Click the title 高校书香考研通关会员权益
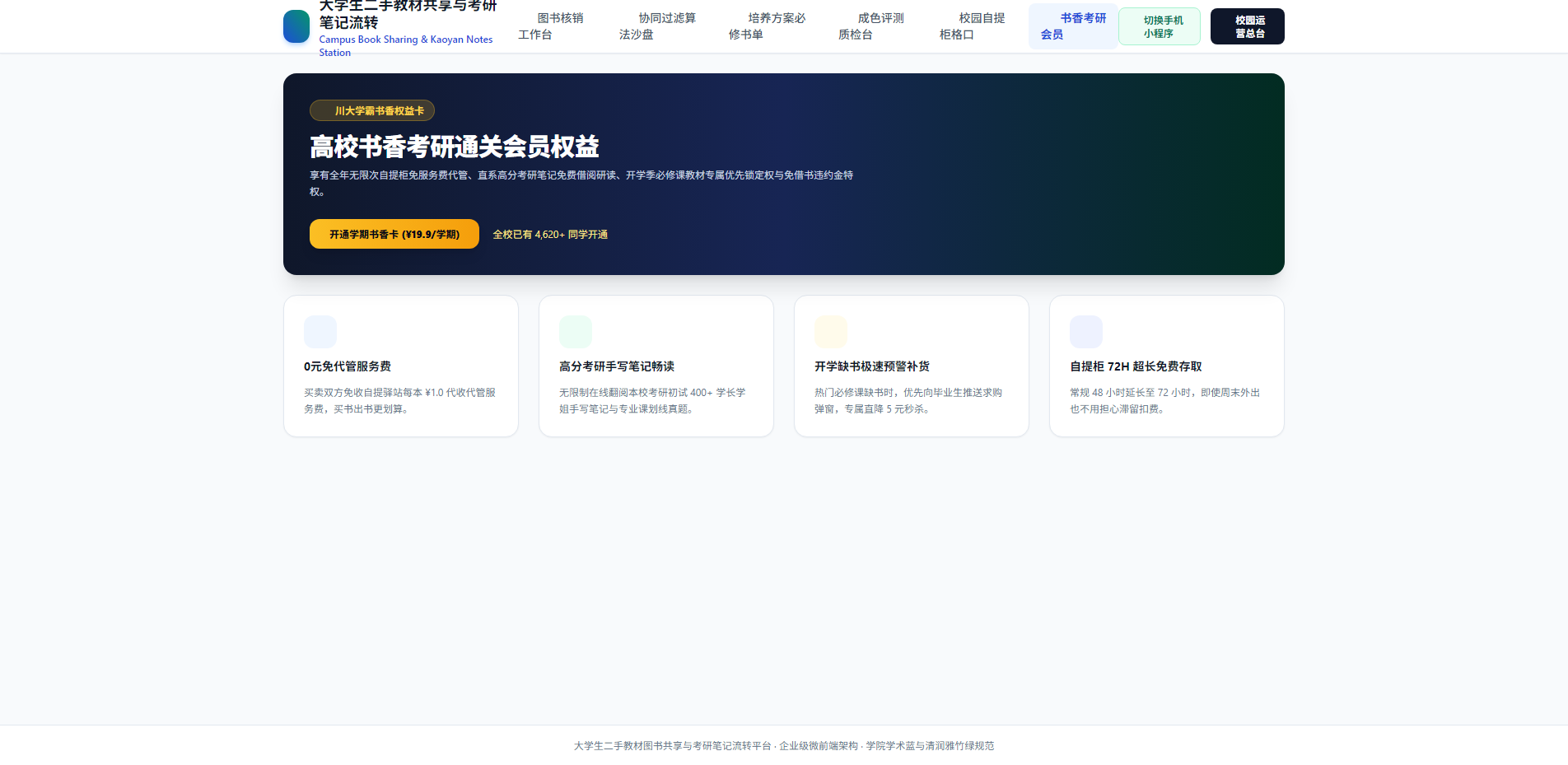The width and height of the screenshot is (1568, 765). pyautogui.click(x=455, y=147)
